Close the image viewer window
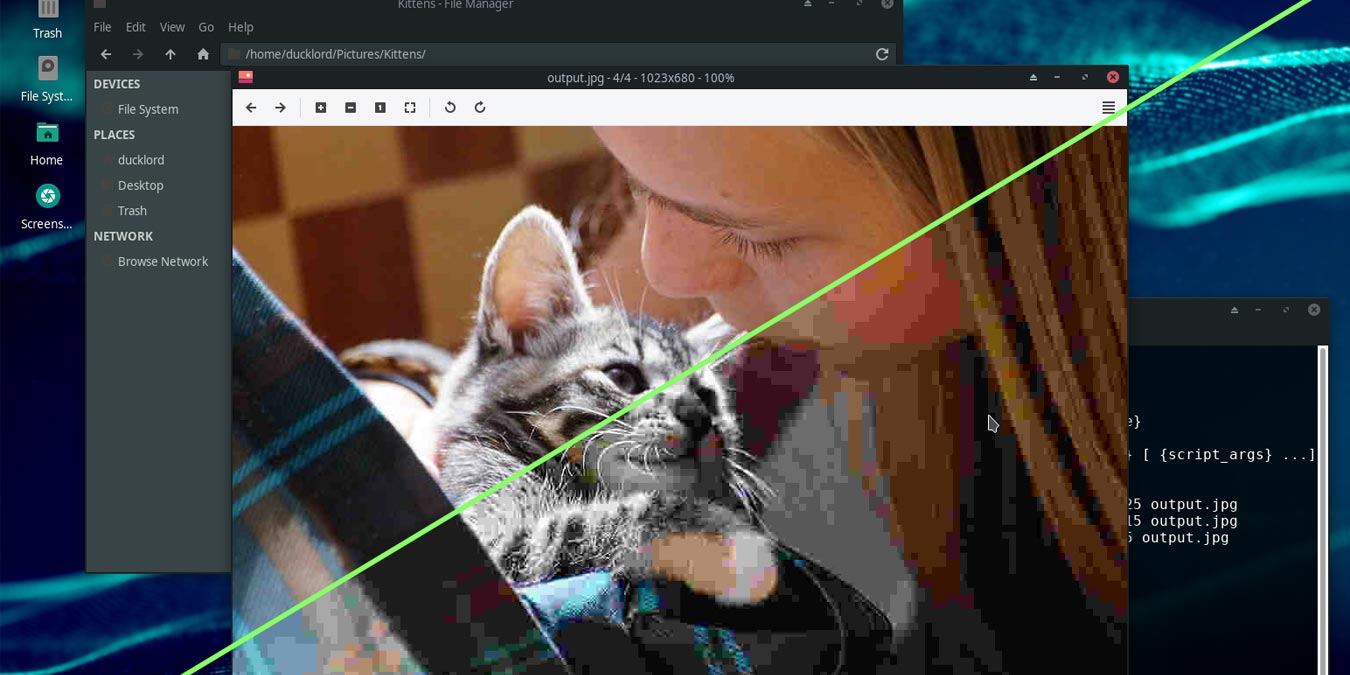This screenshot has height=675, width=1350. point(1113,77)
